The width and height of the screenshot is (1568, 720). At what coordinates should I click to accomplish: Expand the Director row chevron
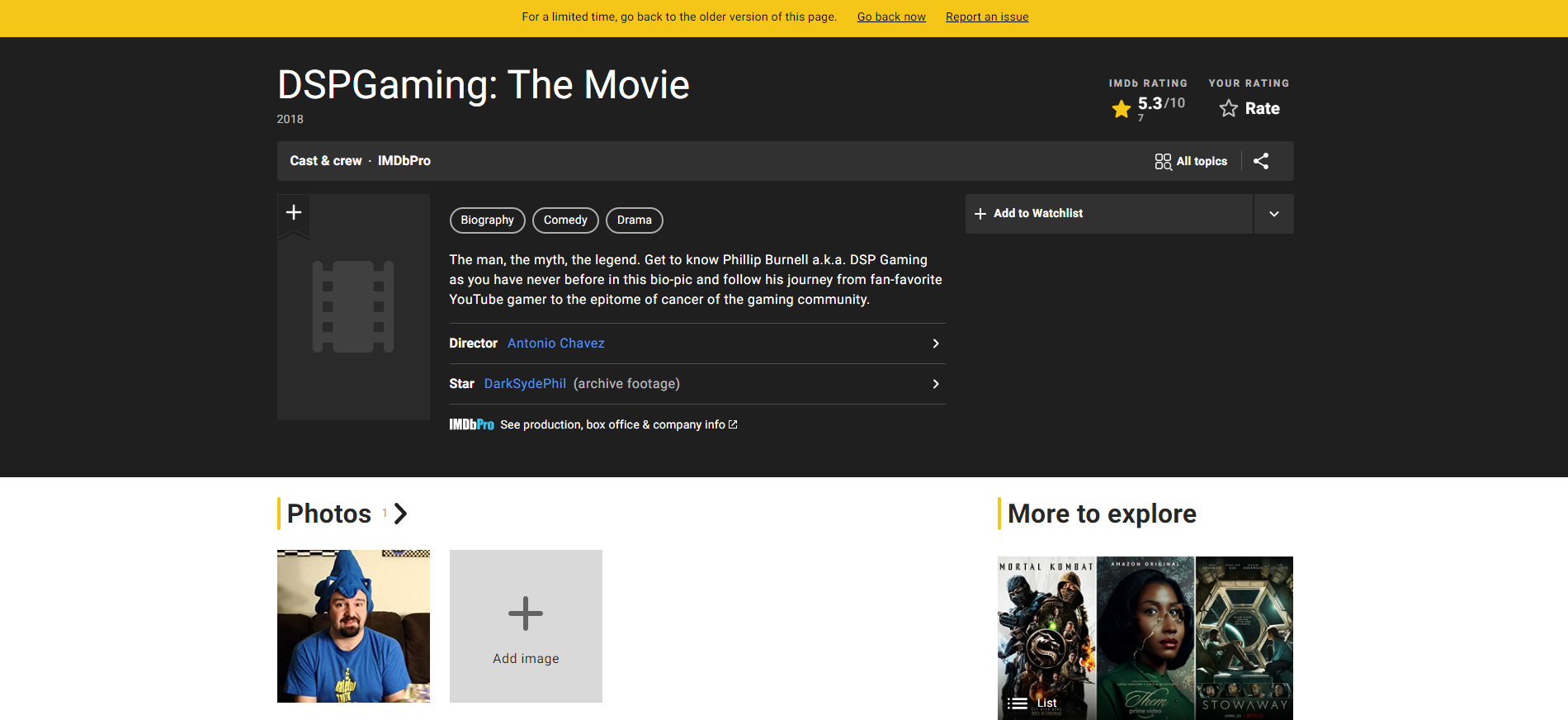(936, 343)
